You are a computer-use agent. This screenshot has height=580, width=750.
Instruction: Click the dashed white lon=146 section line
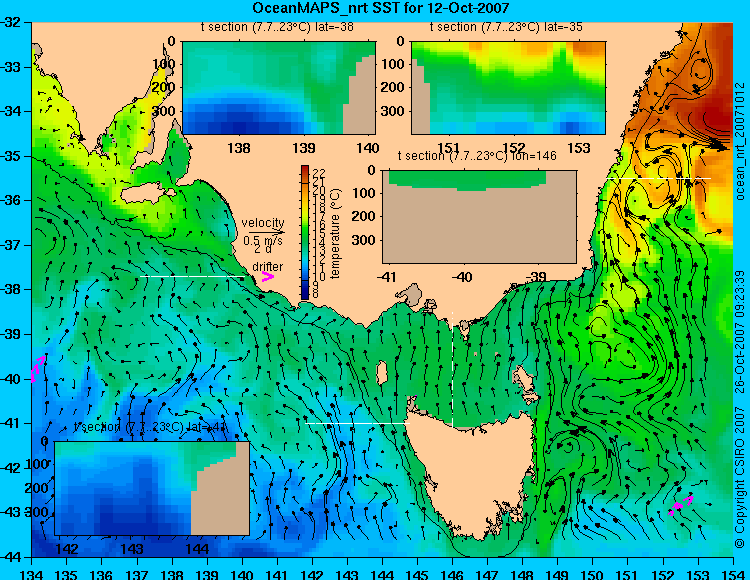click(452, 369)
